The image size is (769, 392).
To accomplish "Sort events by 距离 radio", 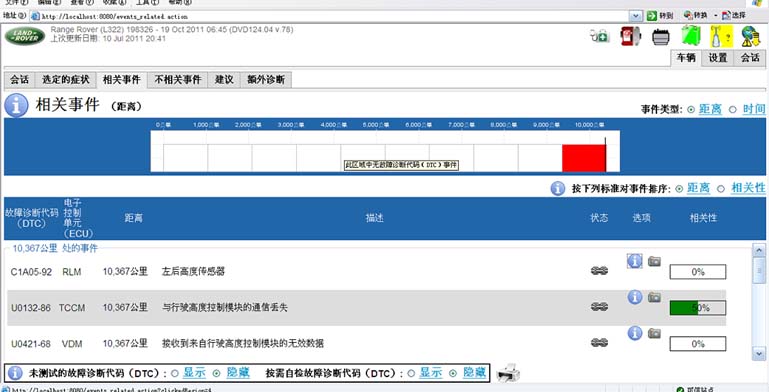I will (679, 189).
